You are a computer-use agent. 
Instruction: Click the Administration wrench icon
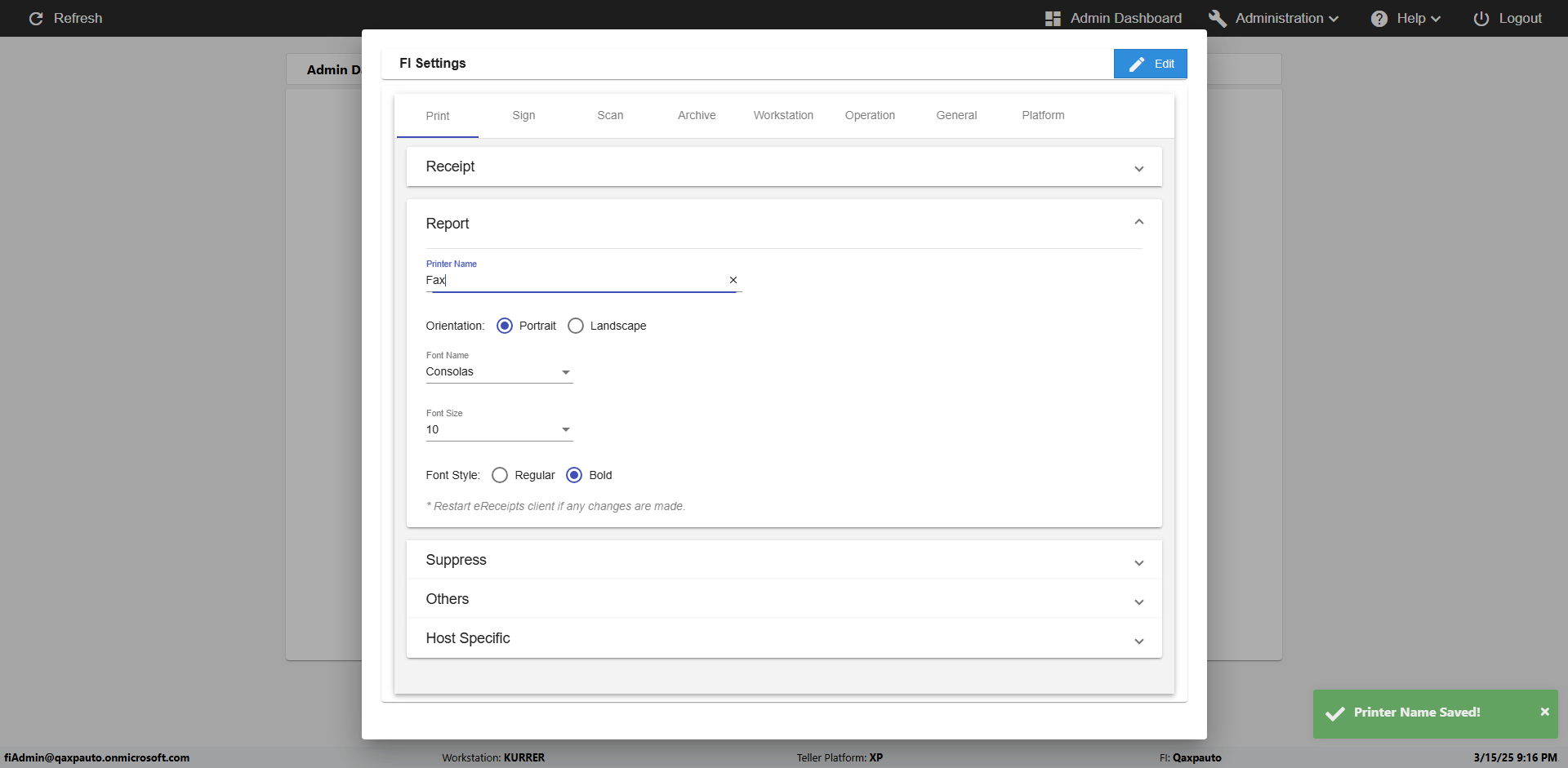pyautogui.click(x=1217, y=18)
